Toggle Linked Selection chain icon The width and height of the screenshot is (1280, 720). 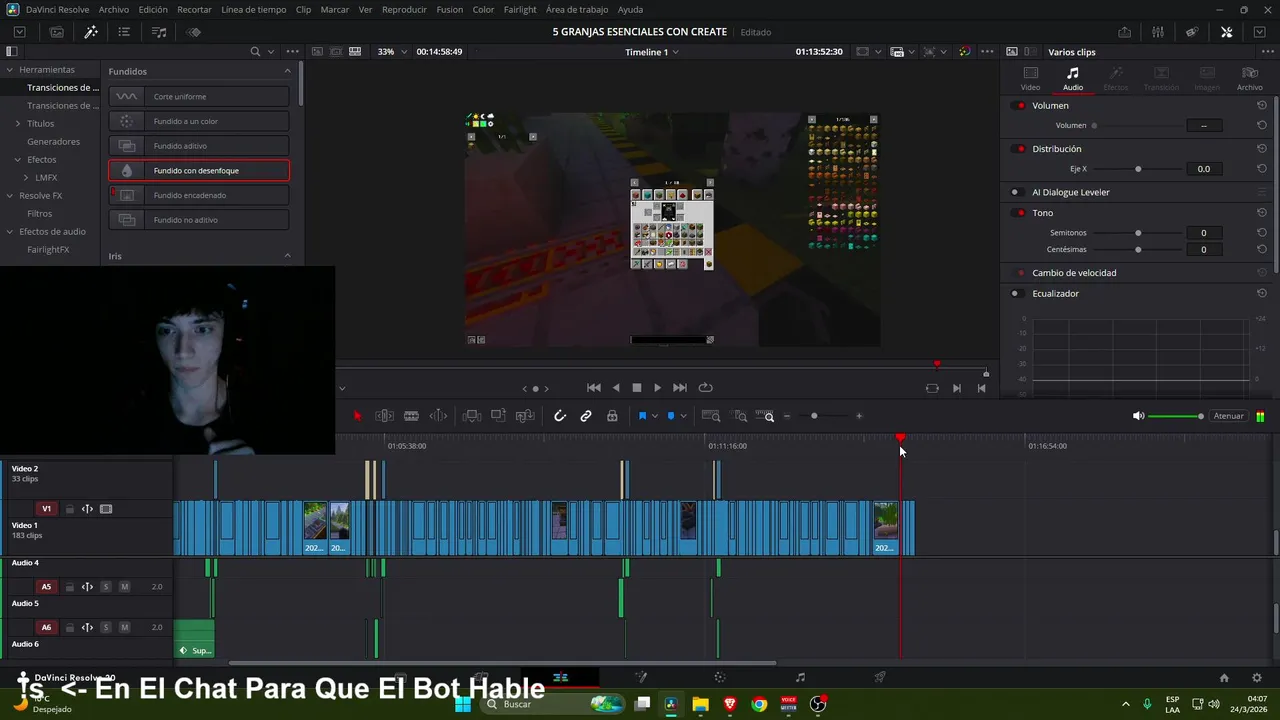click(586, 416)
